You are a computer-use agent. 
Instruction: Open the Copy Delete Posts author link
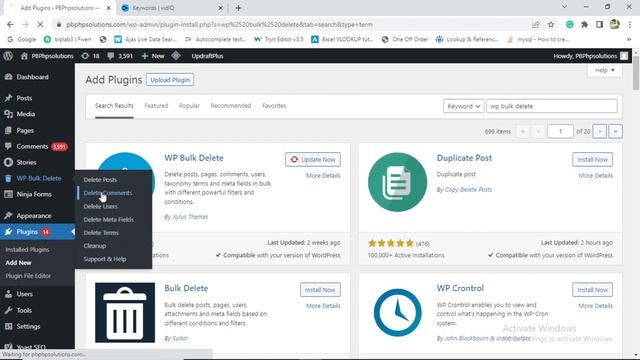click(x=468, y=190)
